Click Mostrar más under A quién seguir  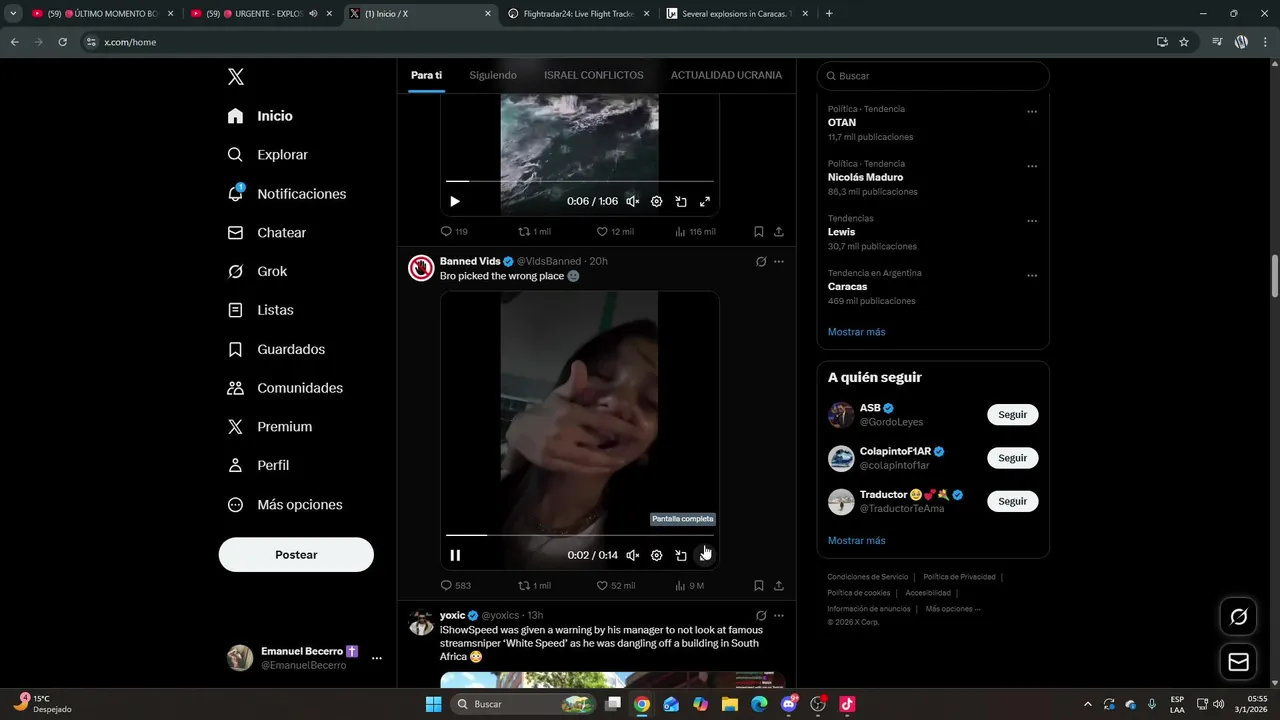coord(856,541)
